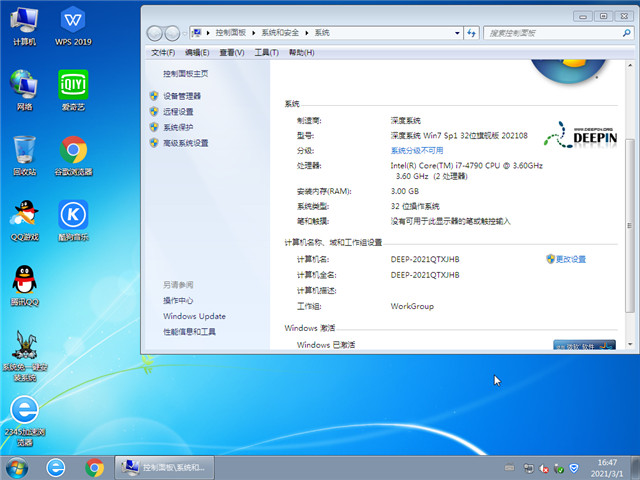
Task: Click the muted volume tray icon
Action: 543,468
